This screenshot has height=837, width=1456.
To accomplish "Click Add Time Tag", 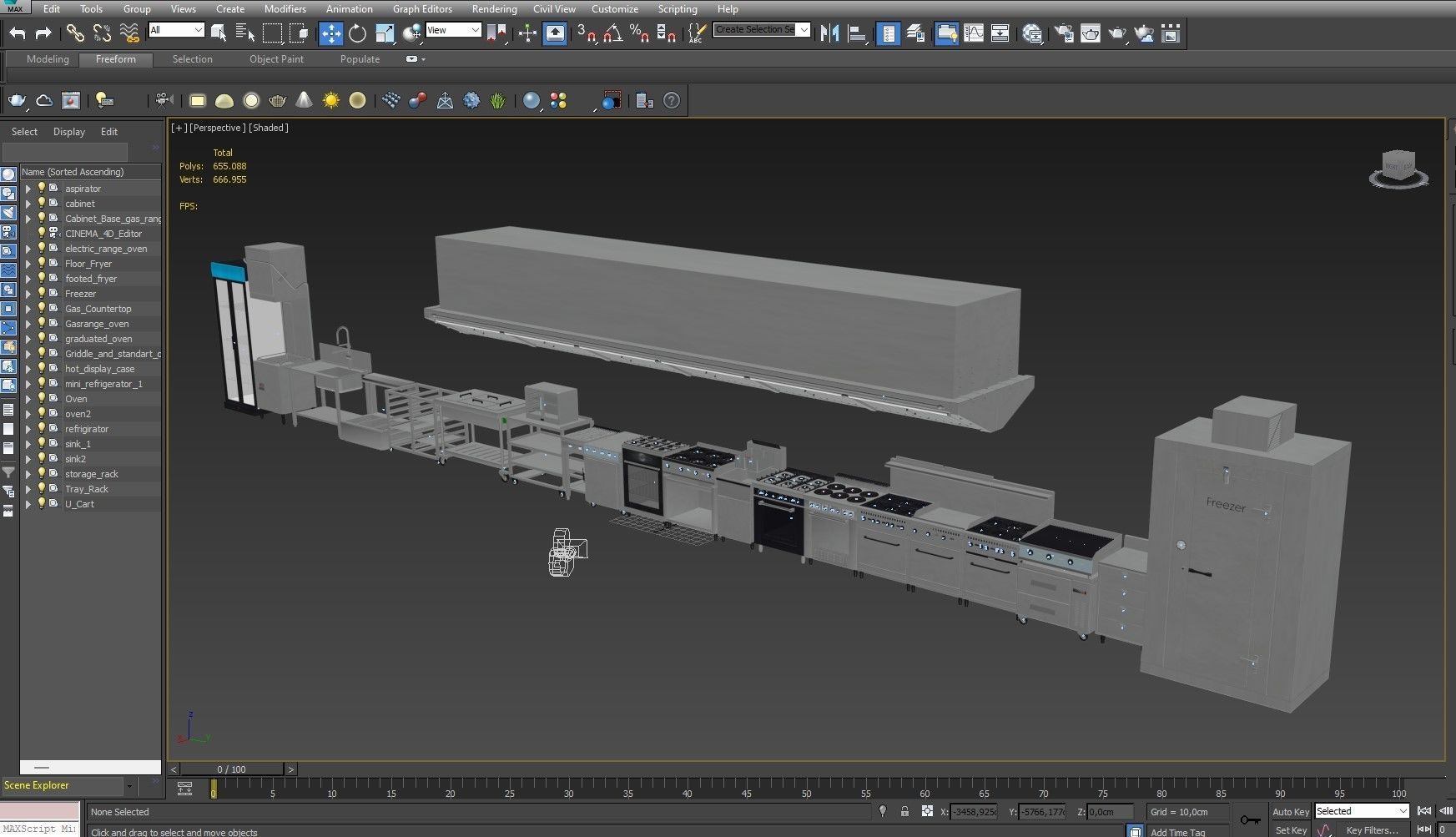I will tap(1177, 832).
